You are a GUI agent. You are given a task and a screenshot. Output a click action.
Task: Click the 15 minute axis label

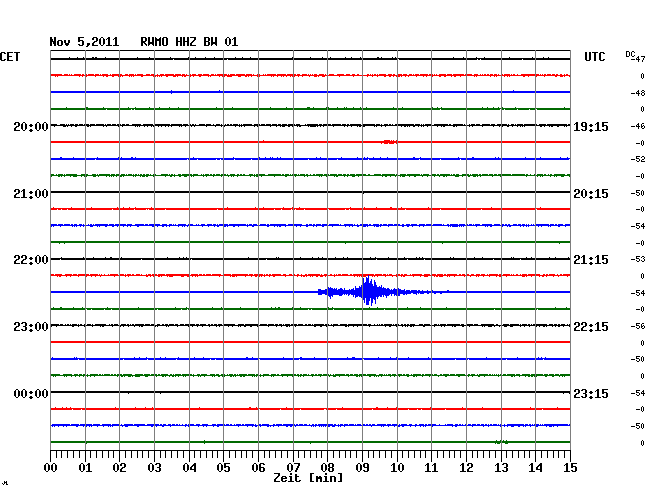pyautogui.click(x=570, y=467)
